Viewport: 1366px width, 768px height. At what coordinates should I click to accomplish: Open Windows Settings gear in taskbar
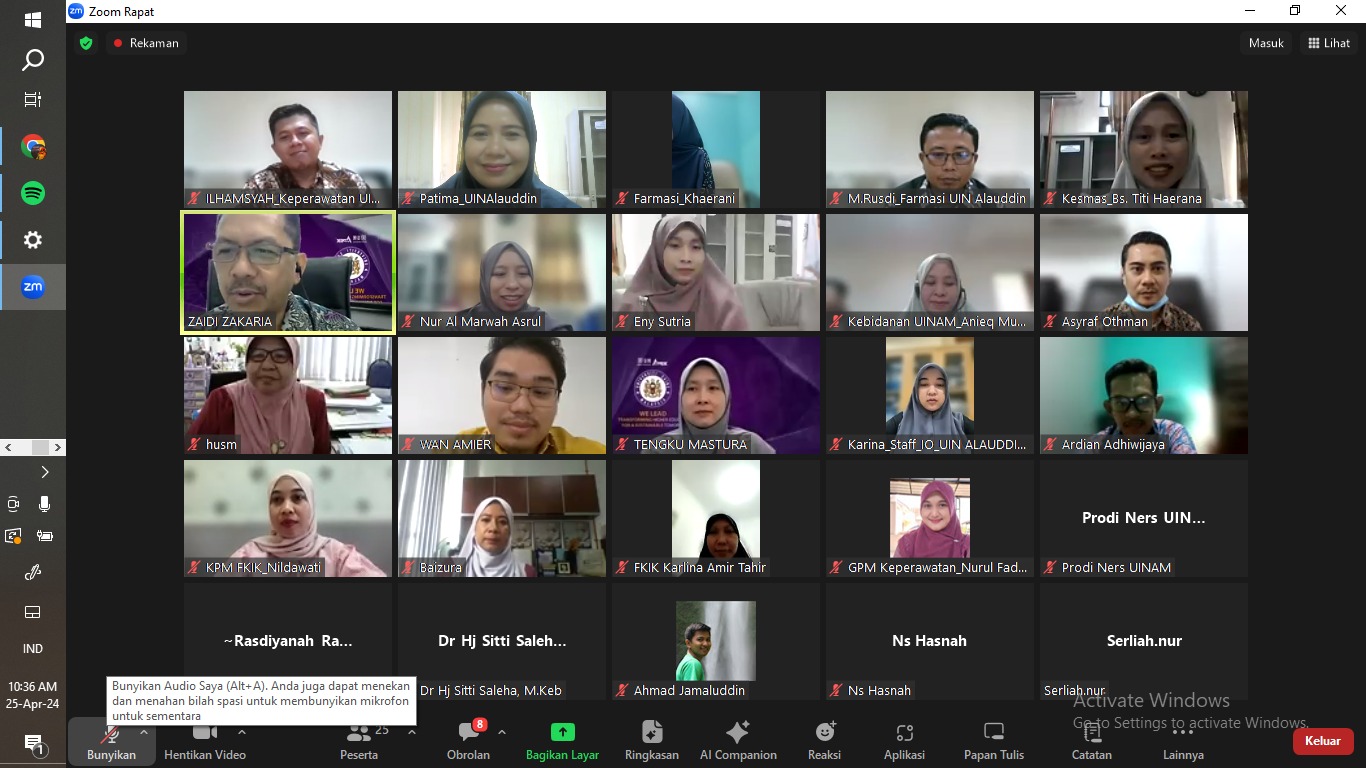[x=33, y=240]
